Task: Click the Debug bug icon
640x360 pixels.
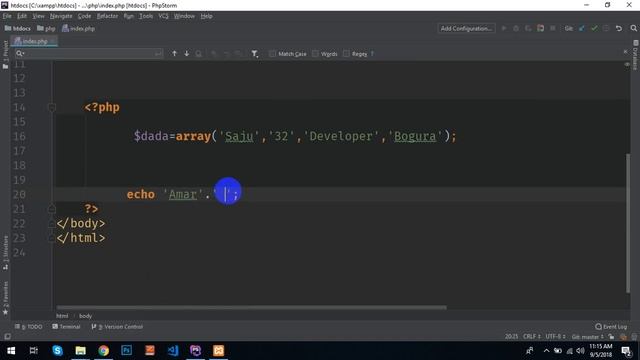Action: point(516,28)
